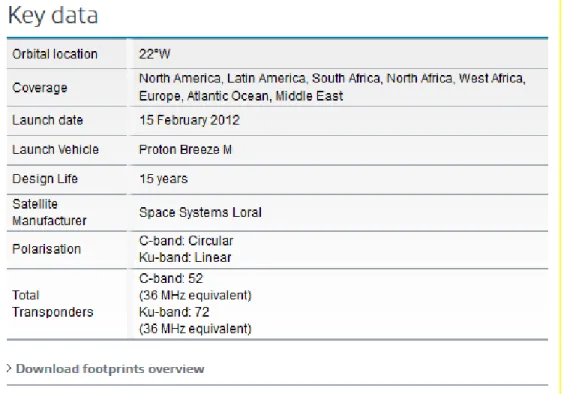The image size is (564, 394).
Task: Select the 15 February 2012 value
Action: click(190, 120)
